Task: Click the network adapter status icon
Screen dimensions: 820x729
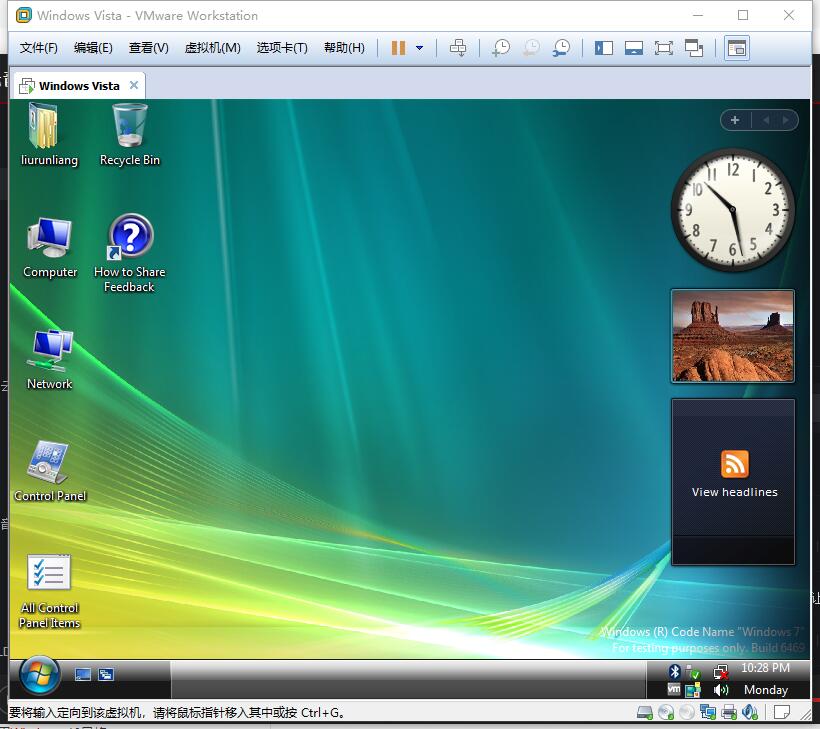Action: coord(708,712)
